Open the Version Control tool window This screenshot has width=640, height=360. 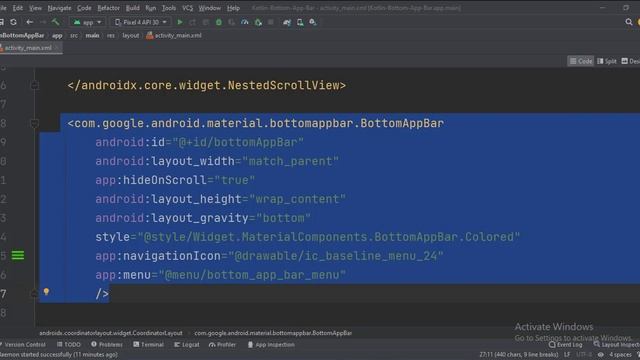(24, 344)
